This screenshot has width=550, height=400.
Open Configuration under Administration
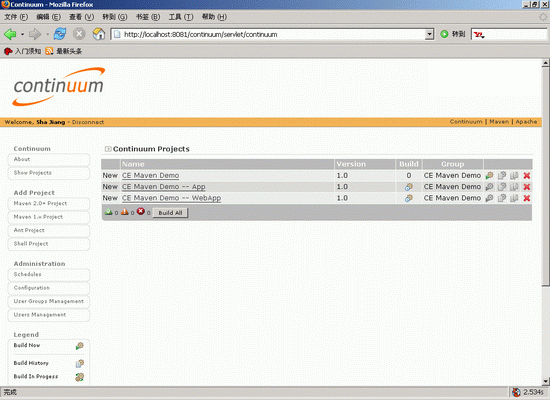[49, 288]
